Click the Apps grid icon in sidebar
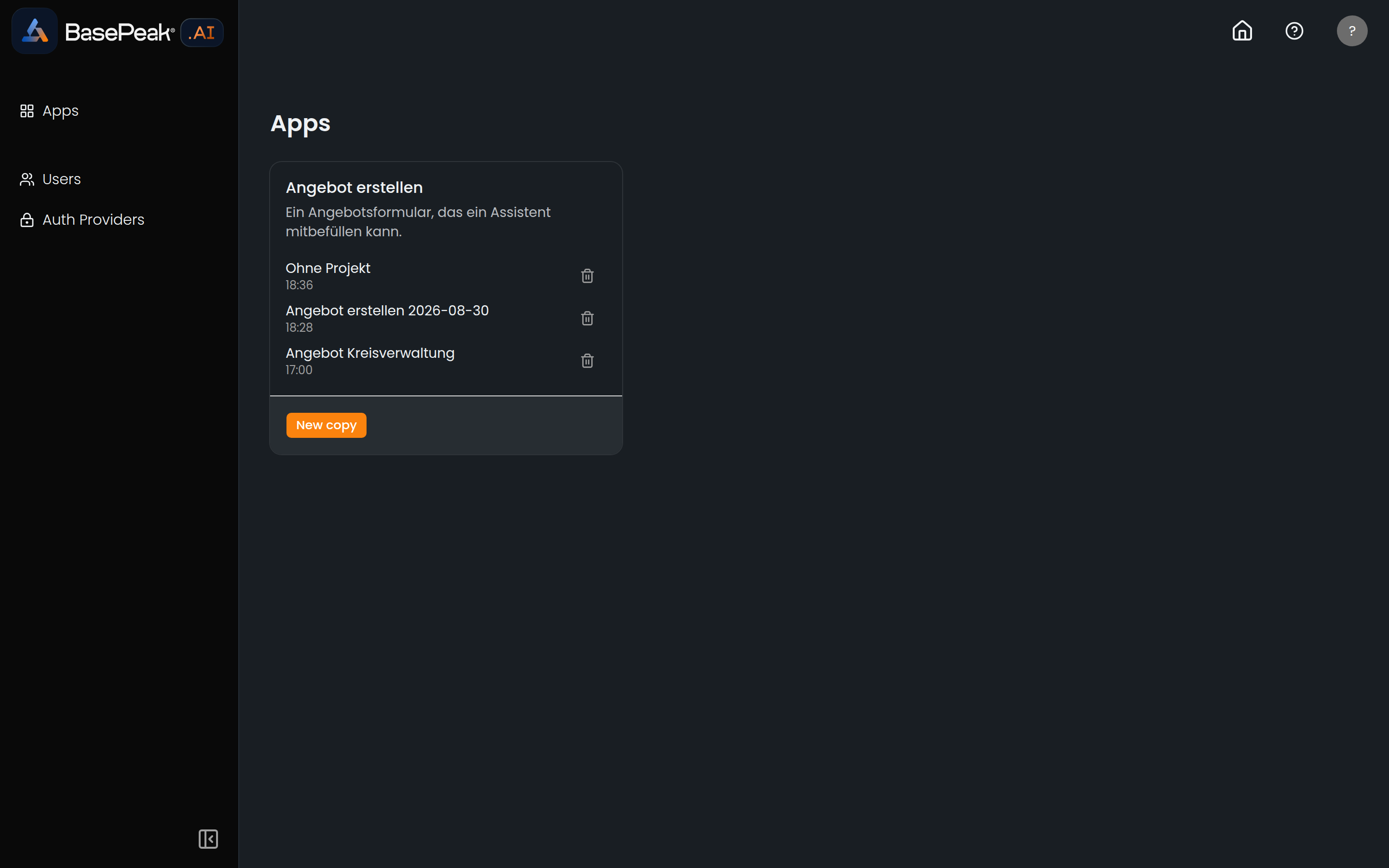The width and height of the screenshot is (1389, 868). coord(27,111)
